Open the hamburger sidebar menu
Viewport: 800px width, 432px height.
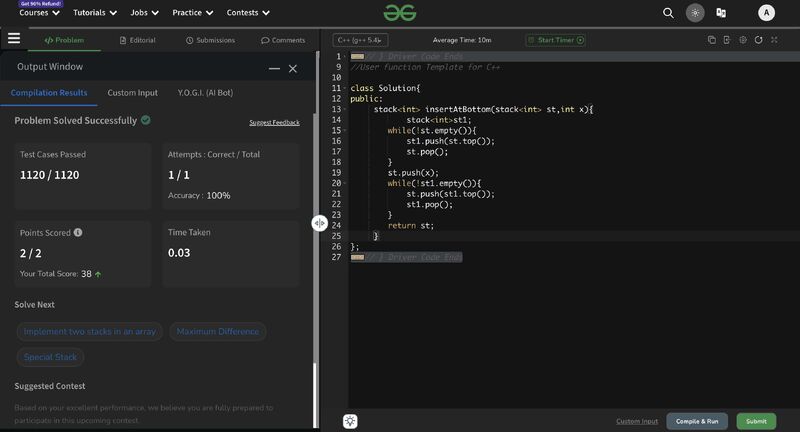pyautogui.click(x=14, y=38)
